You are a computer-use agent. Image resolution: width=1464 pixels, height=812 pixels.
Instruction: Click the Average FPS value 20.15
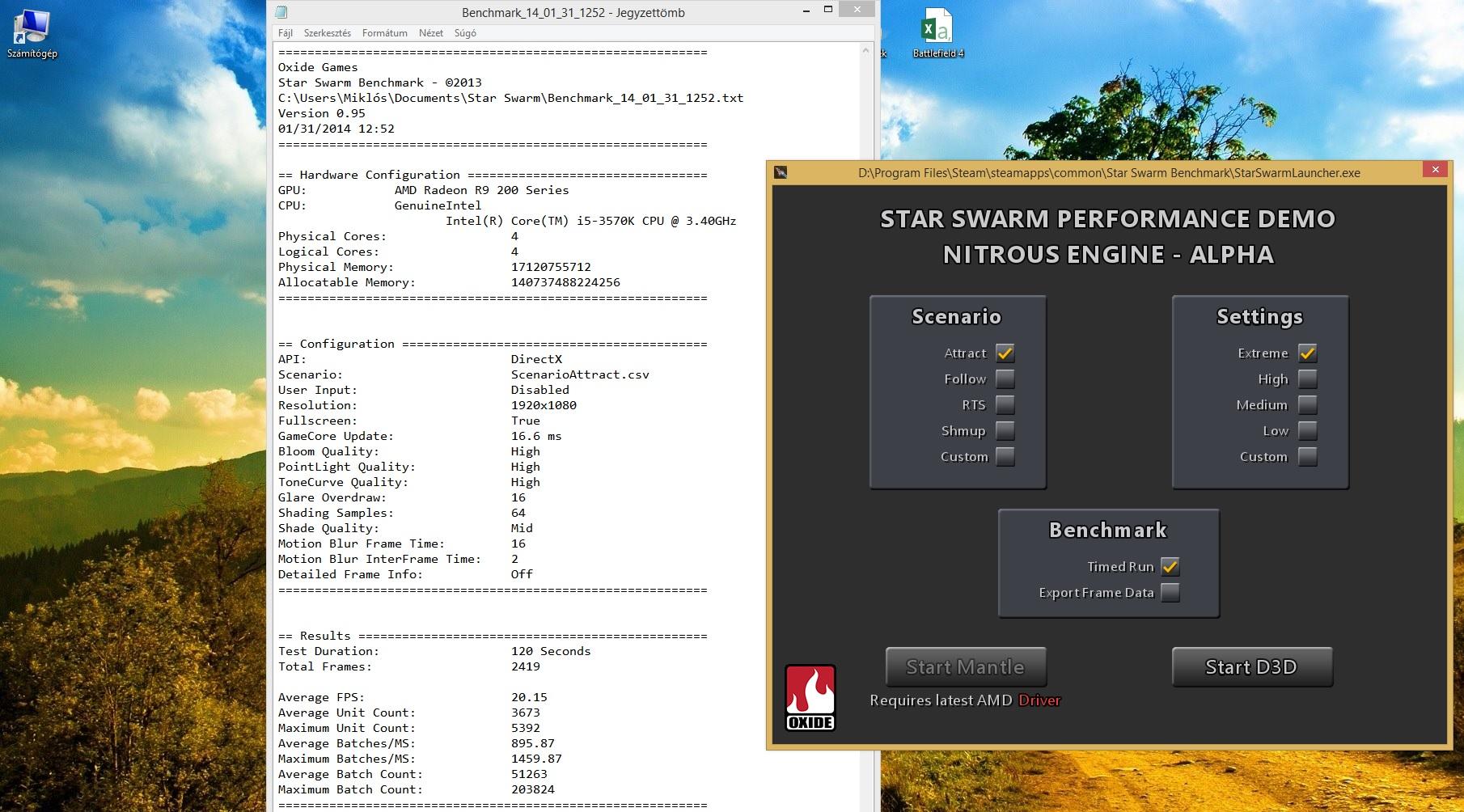tap(529, 697)
